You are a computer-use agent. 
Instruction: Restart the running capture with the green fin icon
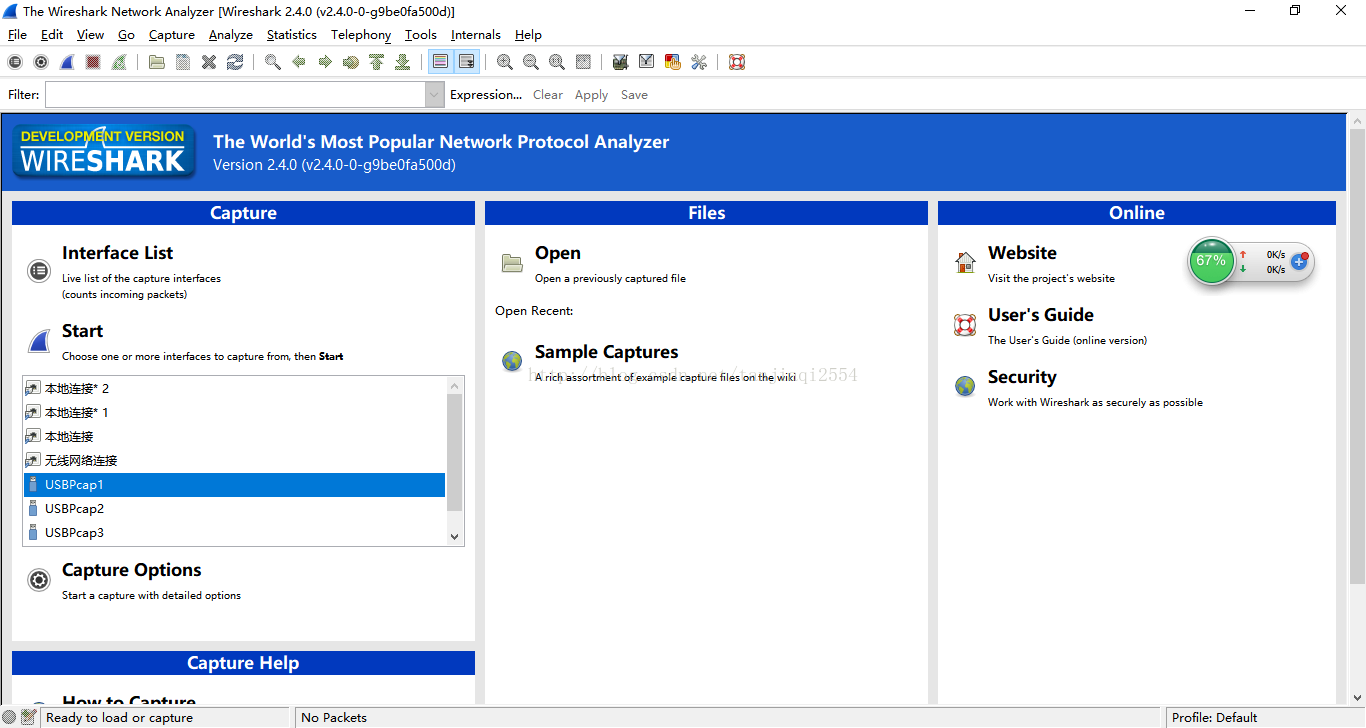tap(119, 62)
